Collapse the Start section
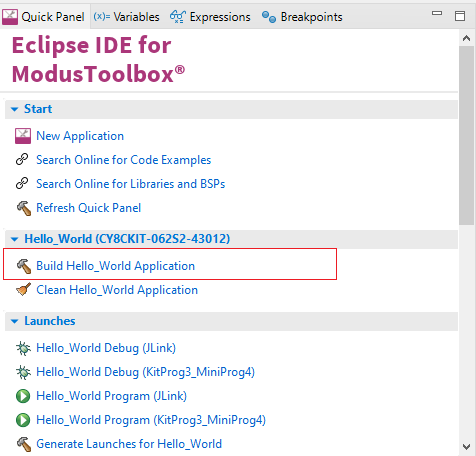 coord(14,109)
